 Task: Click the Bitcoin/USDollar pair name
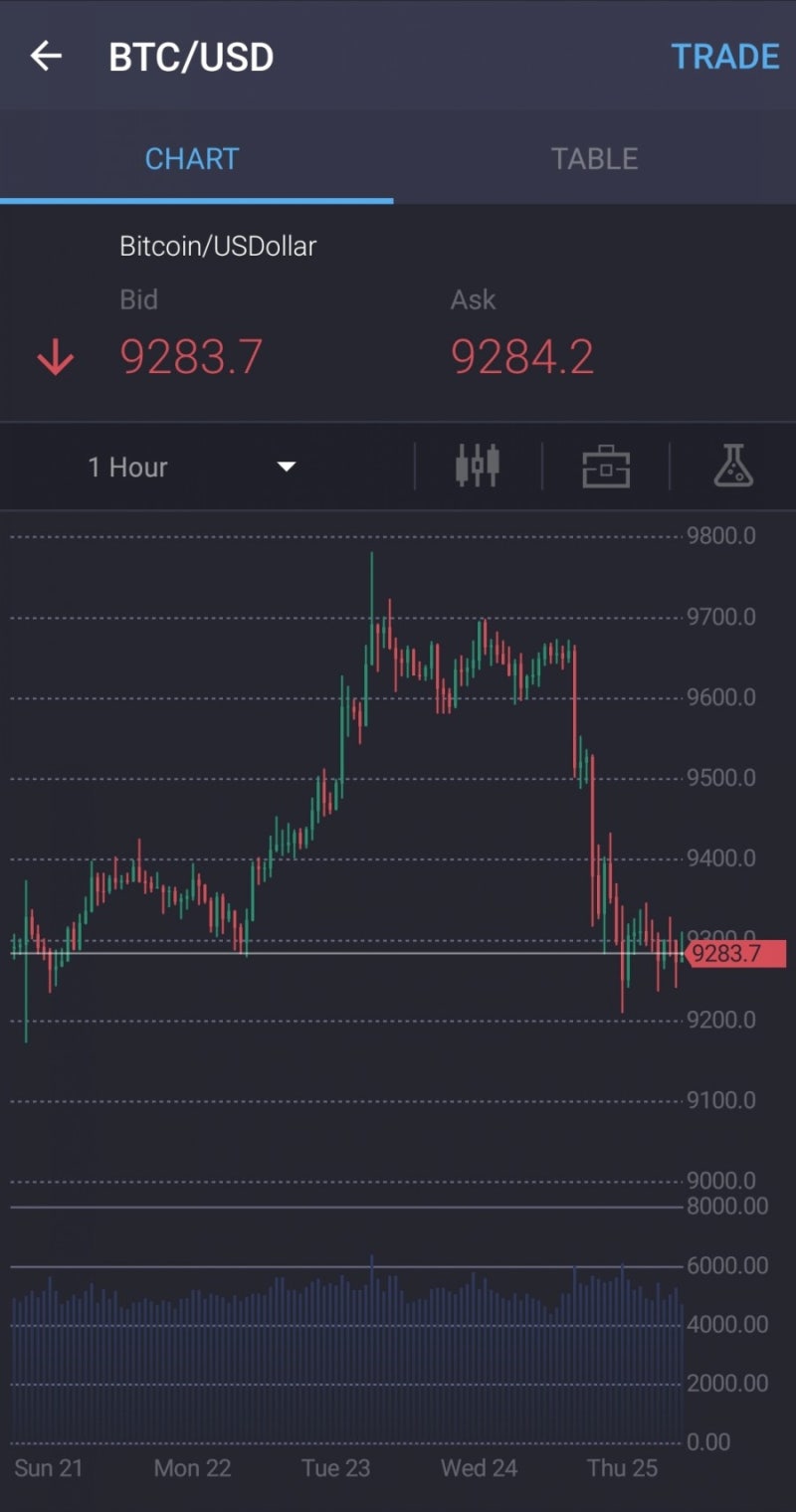[x=217, y=246]
